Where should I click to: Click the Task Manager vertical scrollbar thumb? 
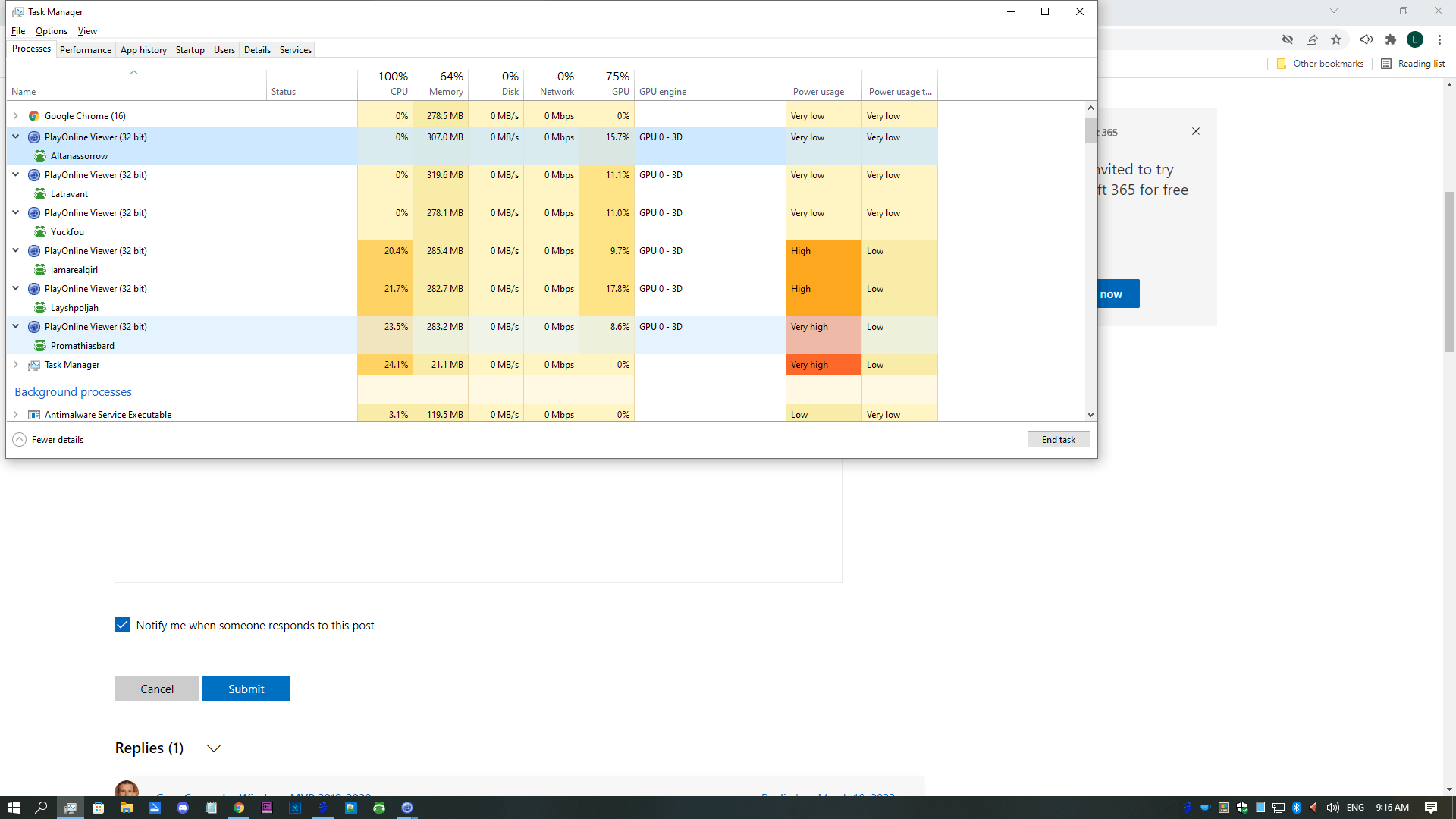pos(1090,130)
